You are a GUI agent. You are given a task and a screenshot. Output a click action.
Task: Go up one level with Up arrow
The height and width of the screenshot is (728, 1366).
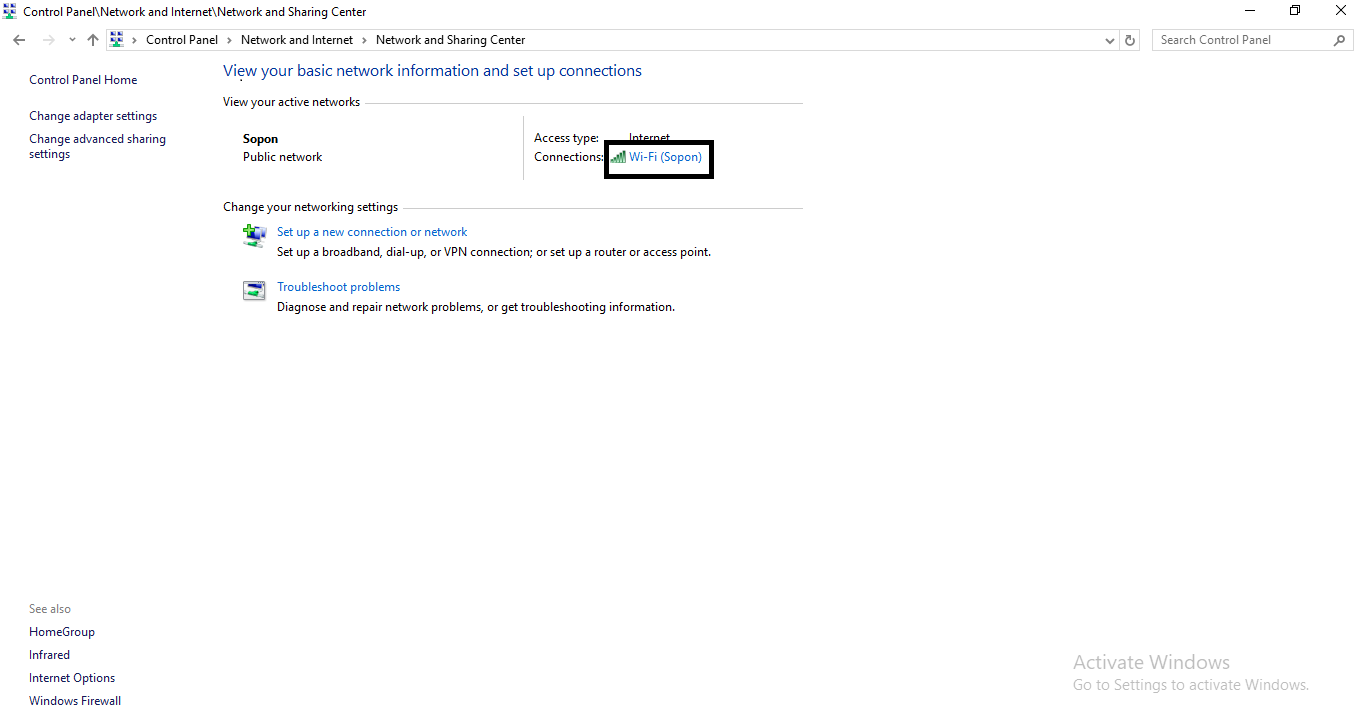coord(93,40)
